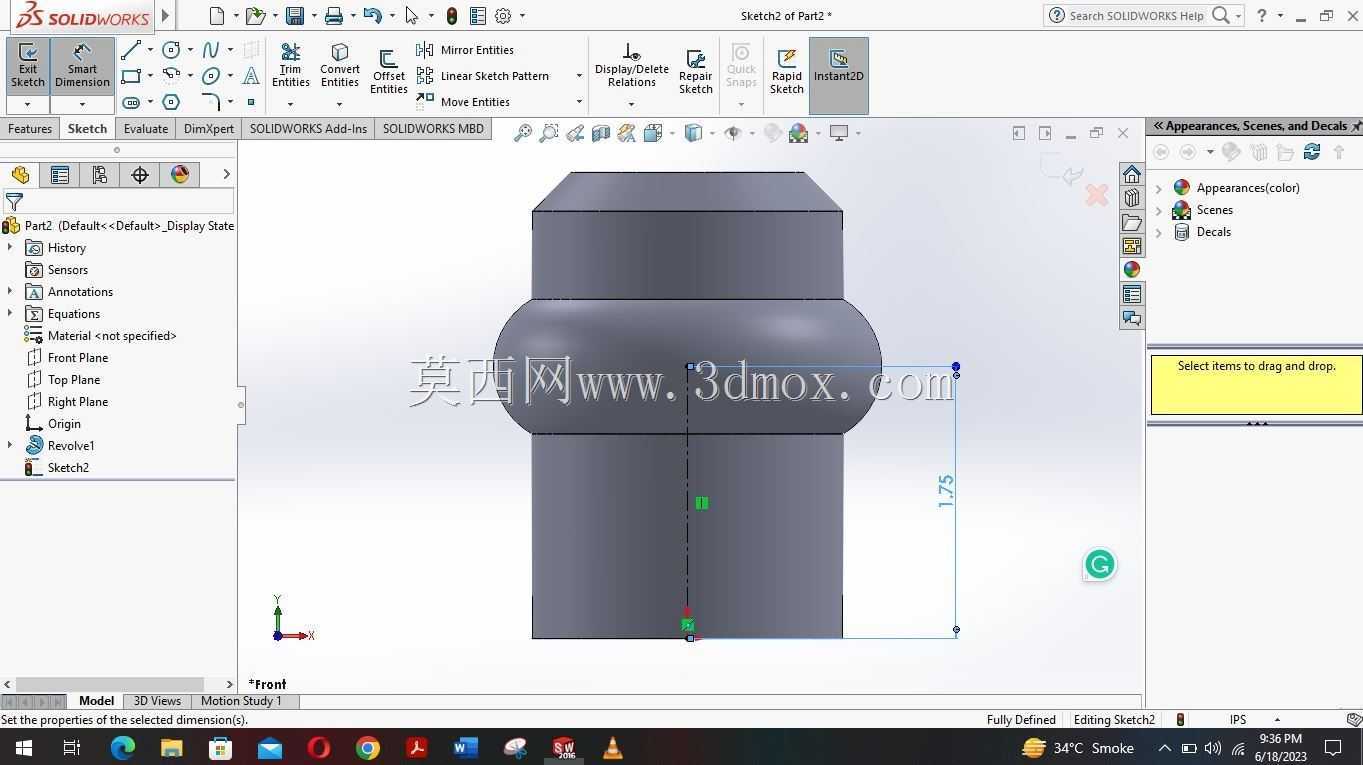Click the Offset Entities tool
The image size is (1363, 765).
coord(388,72)
